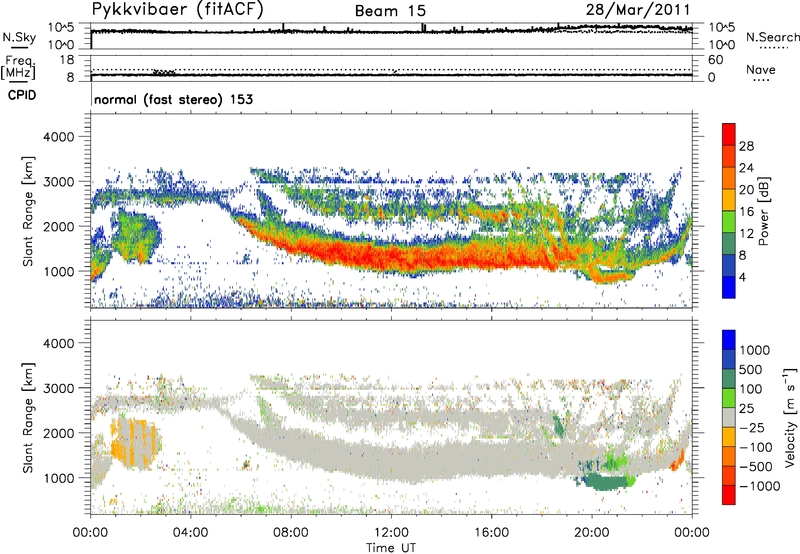Click the "N.Sky" legend label
Viewport: 800px width, 554px height.
[x=19, y=38]
